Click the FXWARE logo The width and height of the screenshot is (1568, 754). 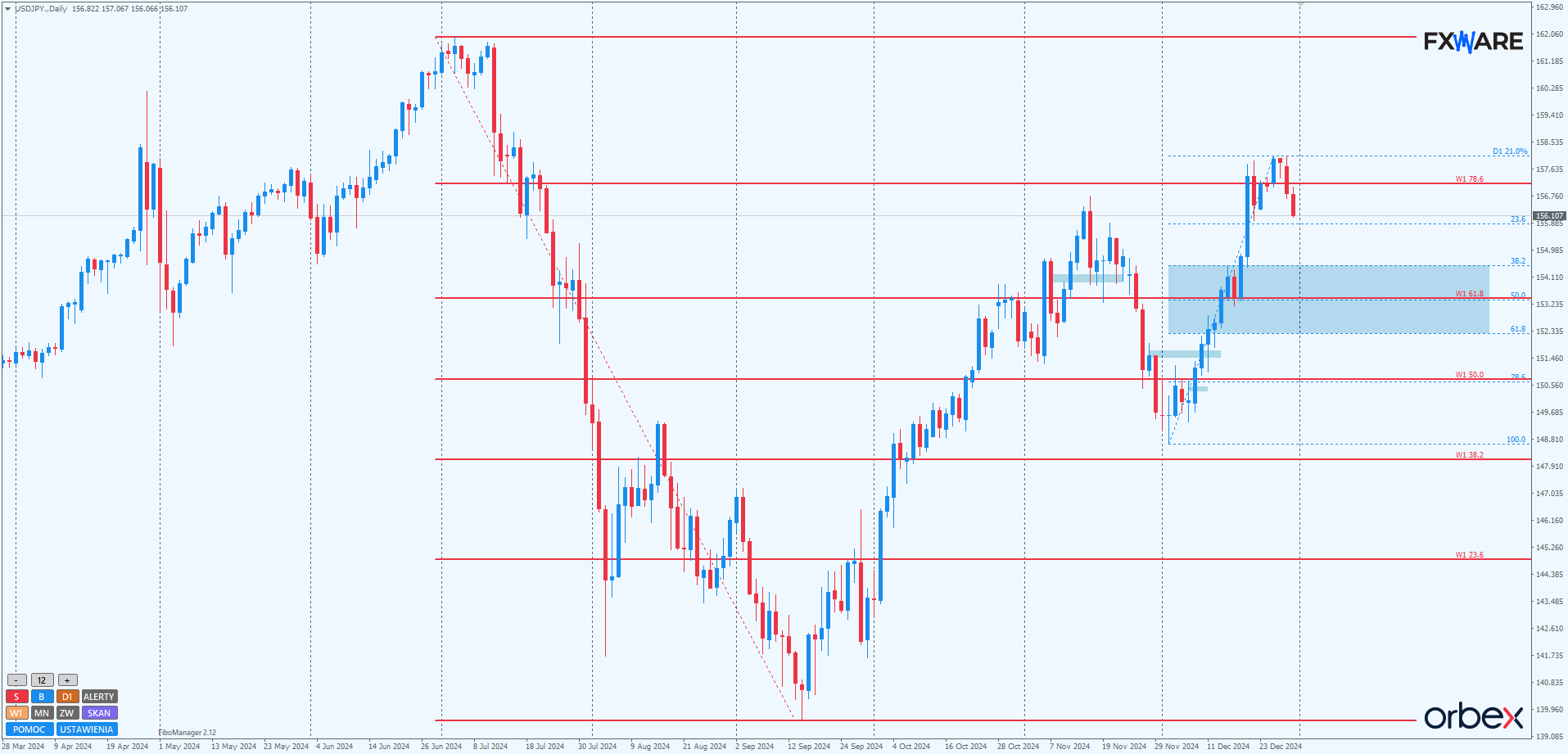[x=1473, y=41]
